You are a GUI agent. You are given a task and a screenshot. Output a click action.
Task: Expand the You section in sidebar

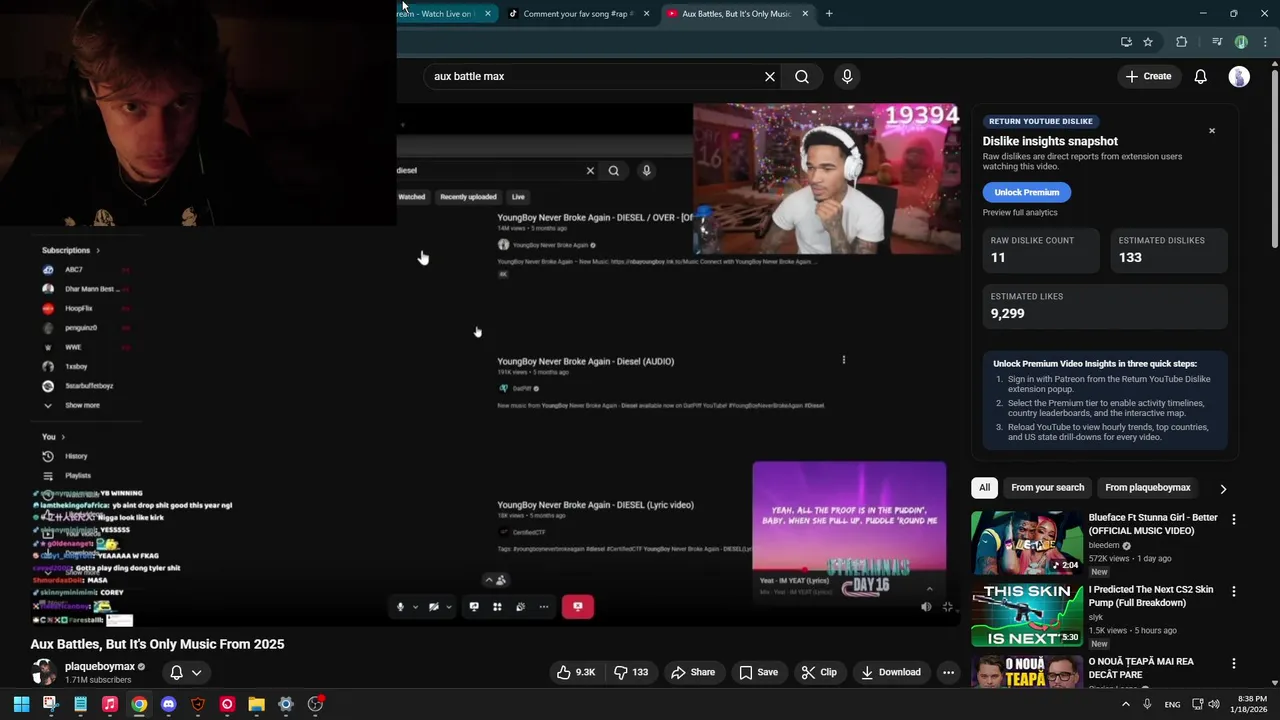click(53, 436)
